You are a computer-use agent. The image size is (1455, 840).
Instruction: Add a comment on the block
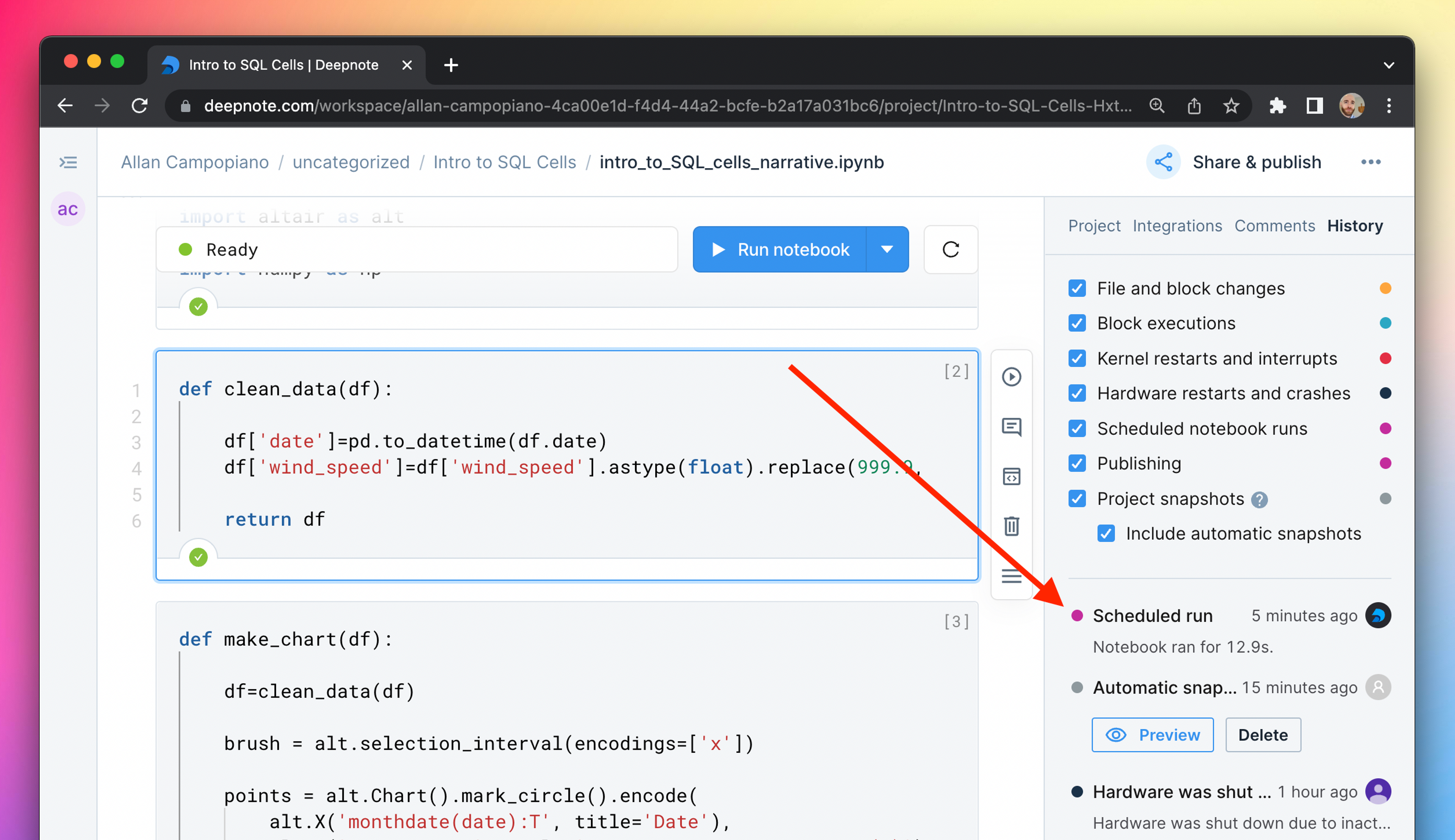point(1011,427)
